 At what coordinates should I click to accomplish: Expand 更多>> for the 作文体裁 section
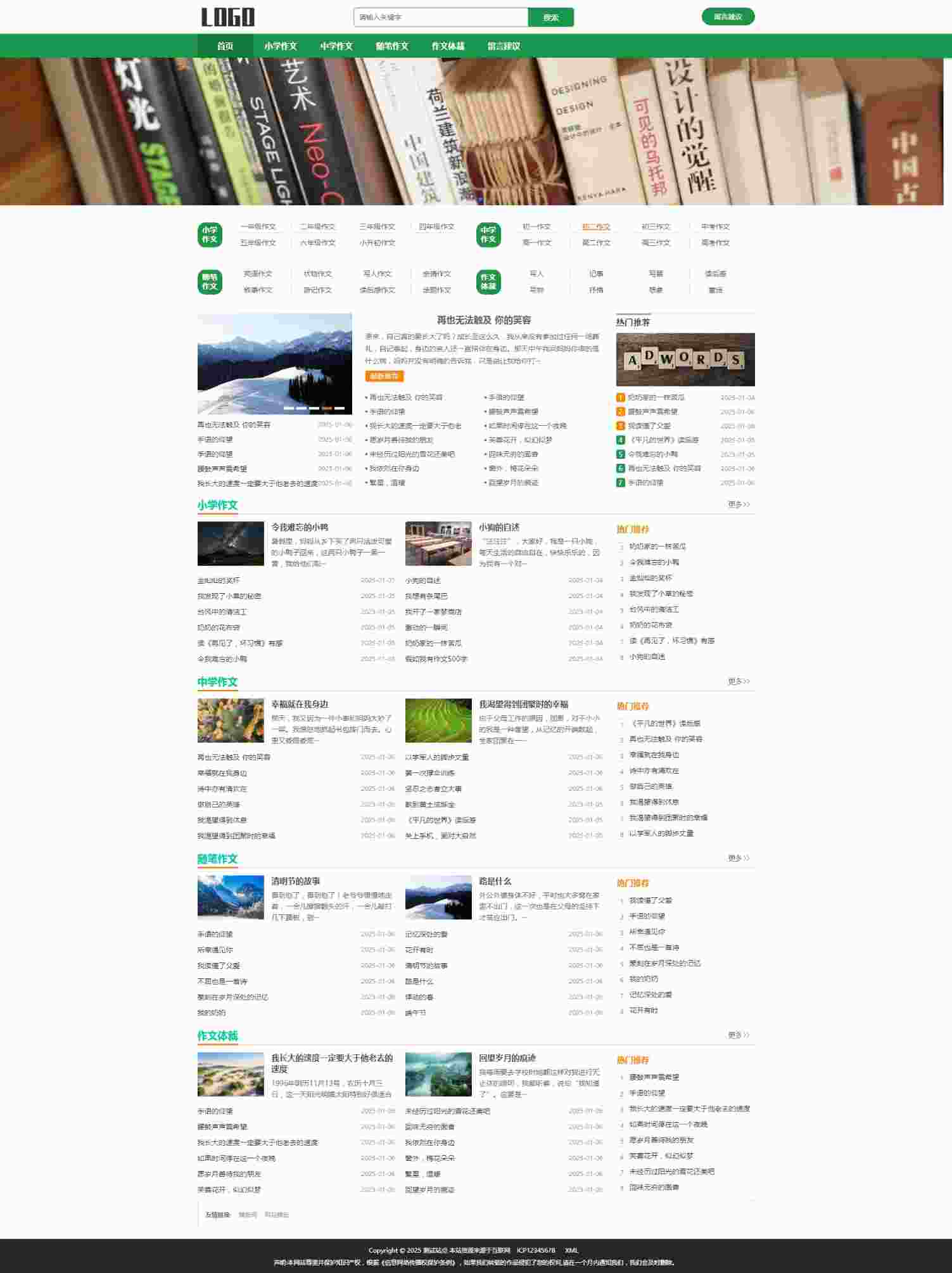pyautogui.click(x=739, y=1035)
